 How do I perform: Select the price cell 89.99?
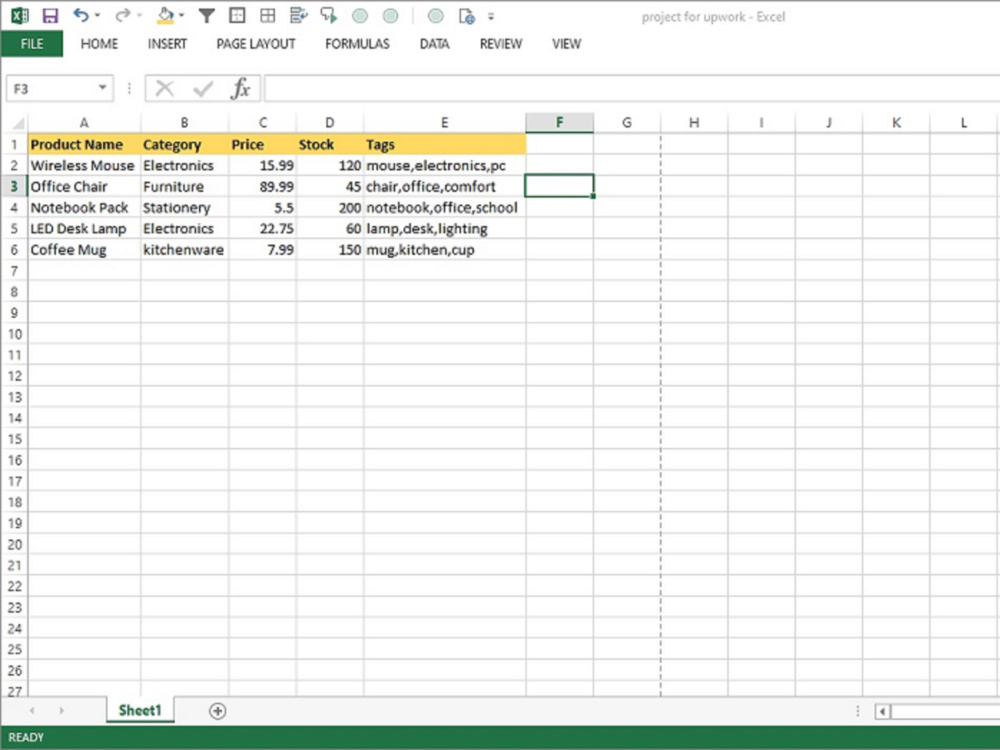pyautogui.click(x=262, y=187)
